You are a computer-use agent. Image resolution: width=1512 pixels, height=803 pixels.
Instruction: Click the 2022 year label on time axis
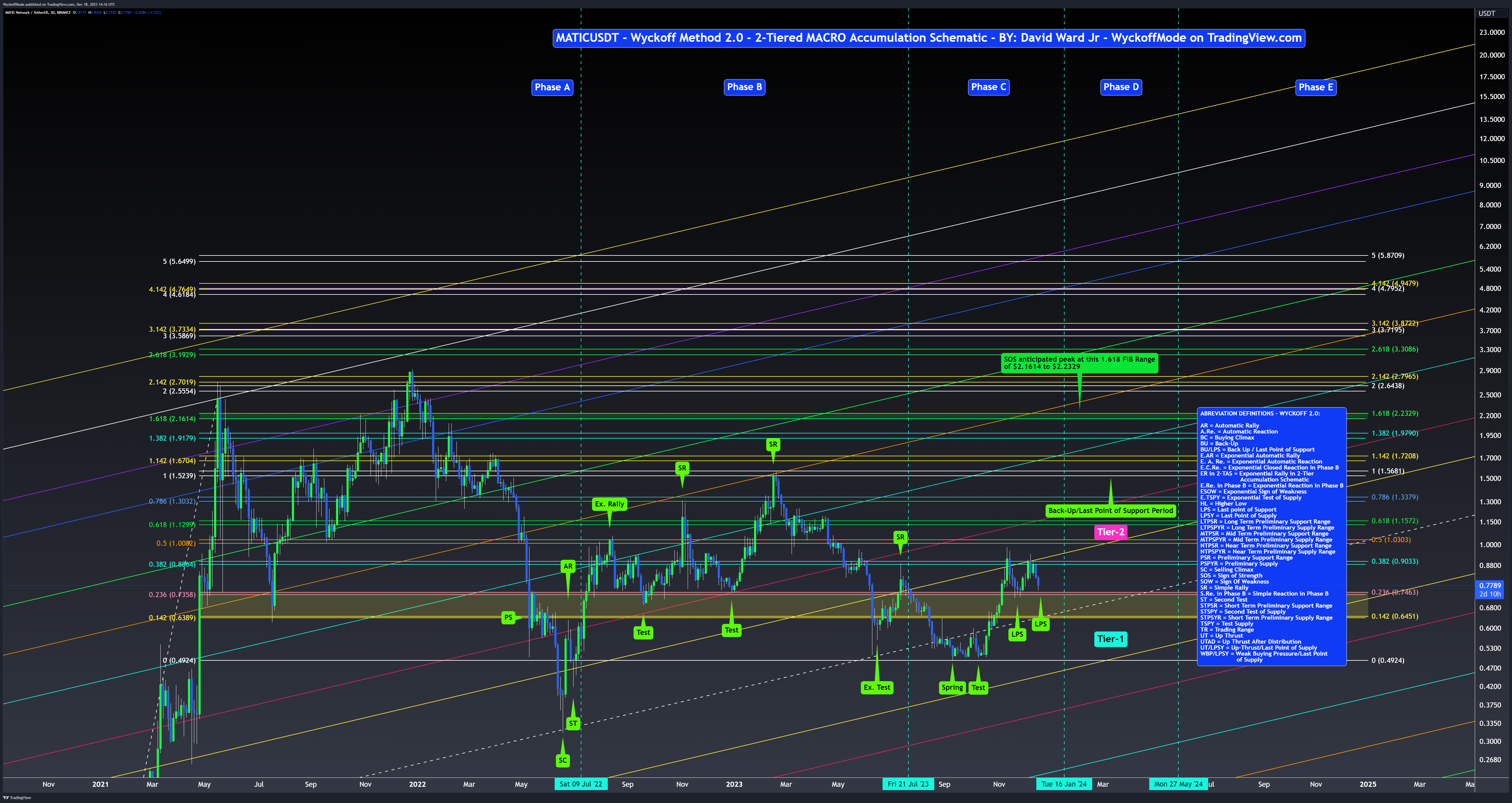[x=417, y=784]
